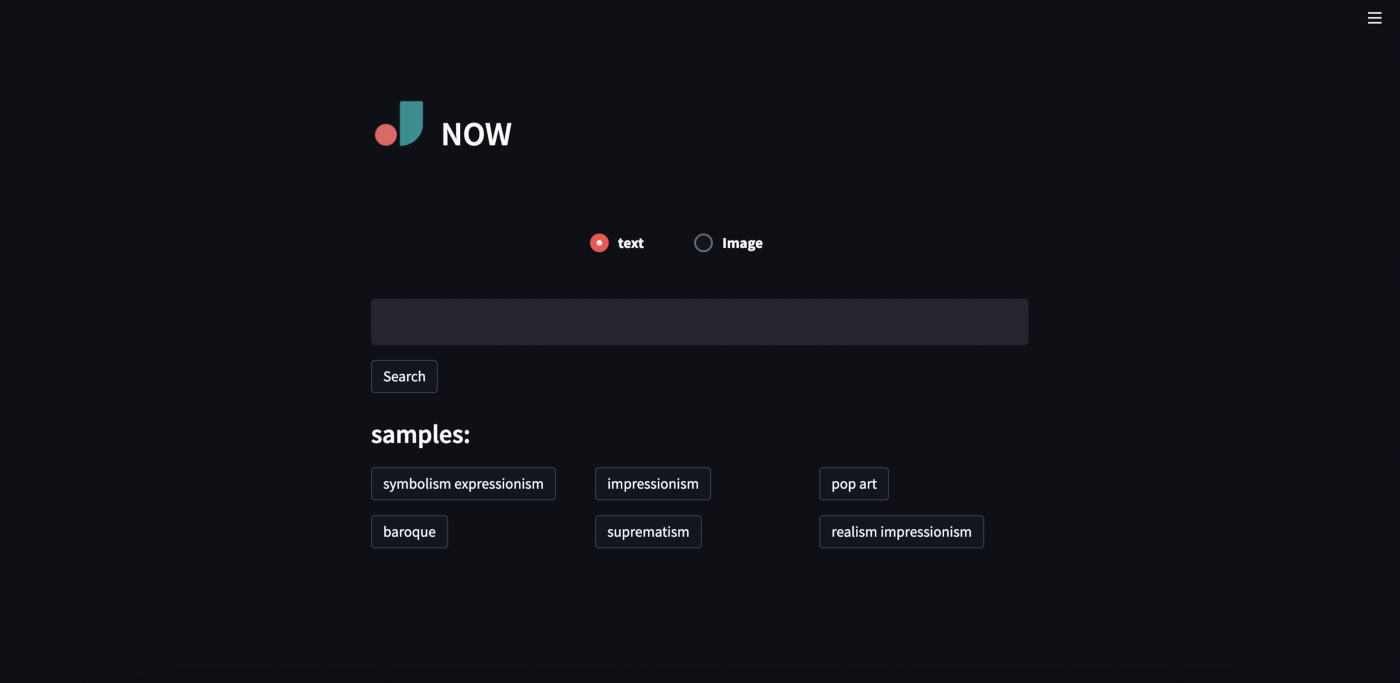The height and width of the screenshot is (683, 1400).
Task: Focus the search query text field
Action: pos(699,322)
